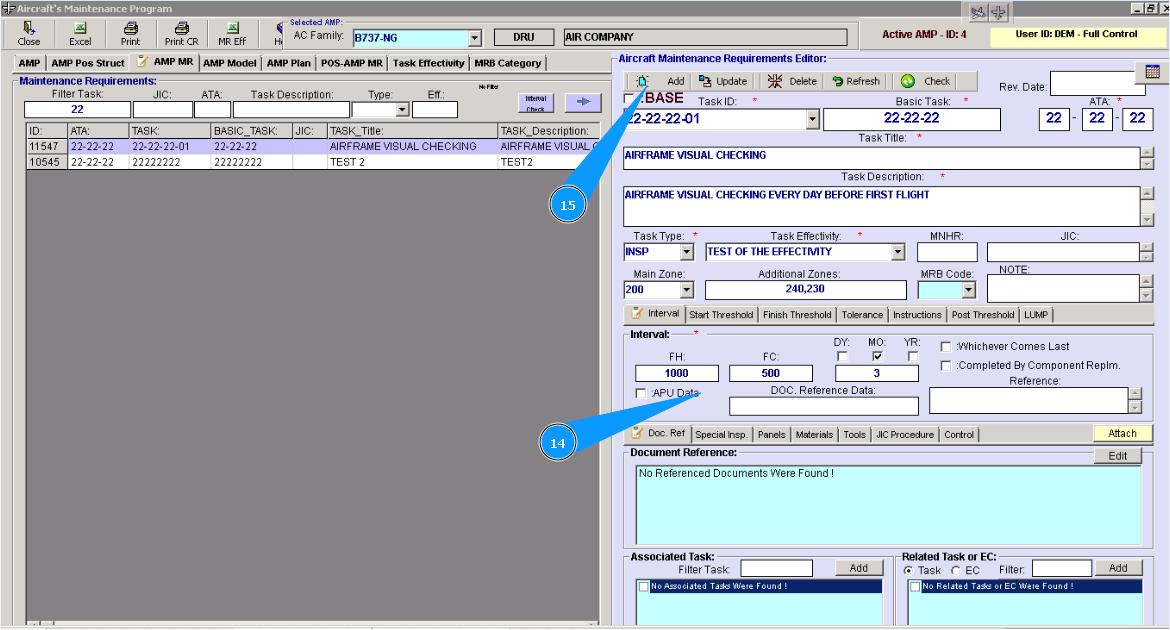Open the calendar icon beside Rev. Date
The image size is (1170, 630).
pos(1152,72)
